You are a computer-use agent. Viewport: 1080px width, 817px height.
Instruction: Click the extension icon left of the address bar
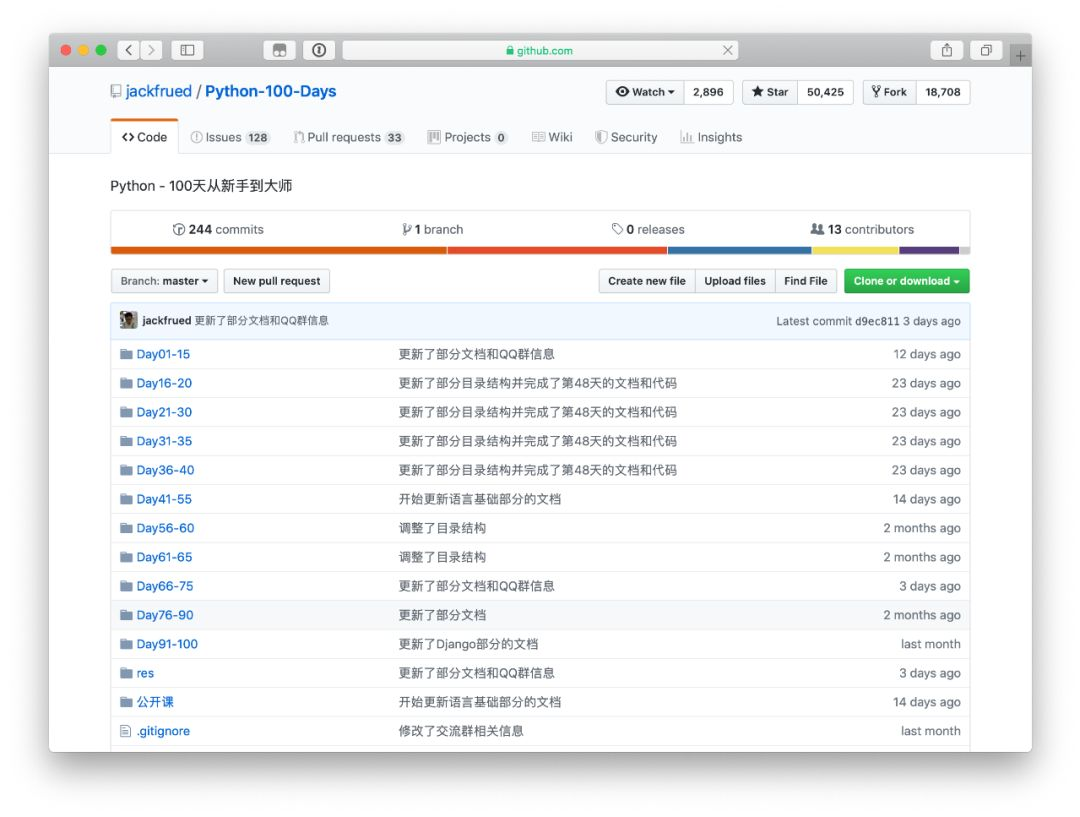click(279, 50)
